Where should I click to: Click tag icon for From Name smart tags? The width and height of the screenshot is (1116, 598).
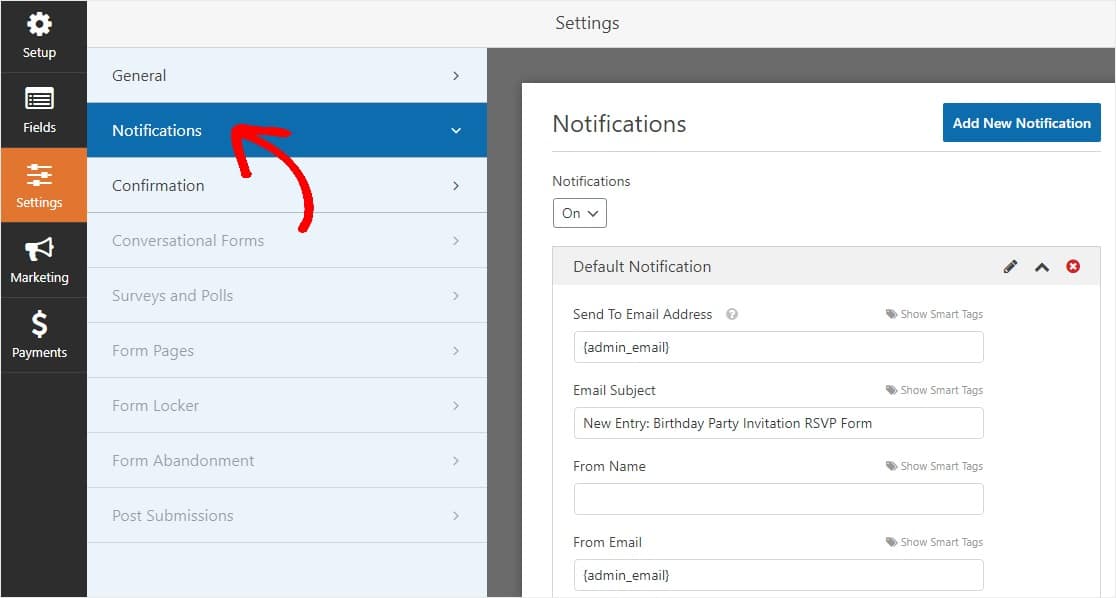click(891, 466)
